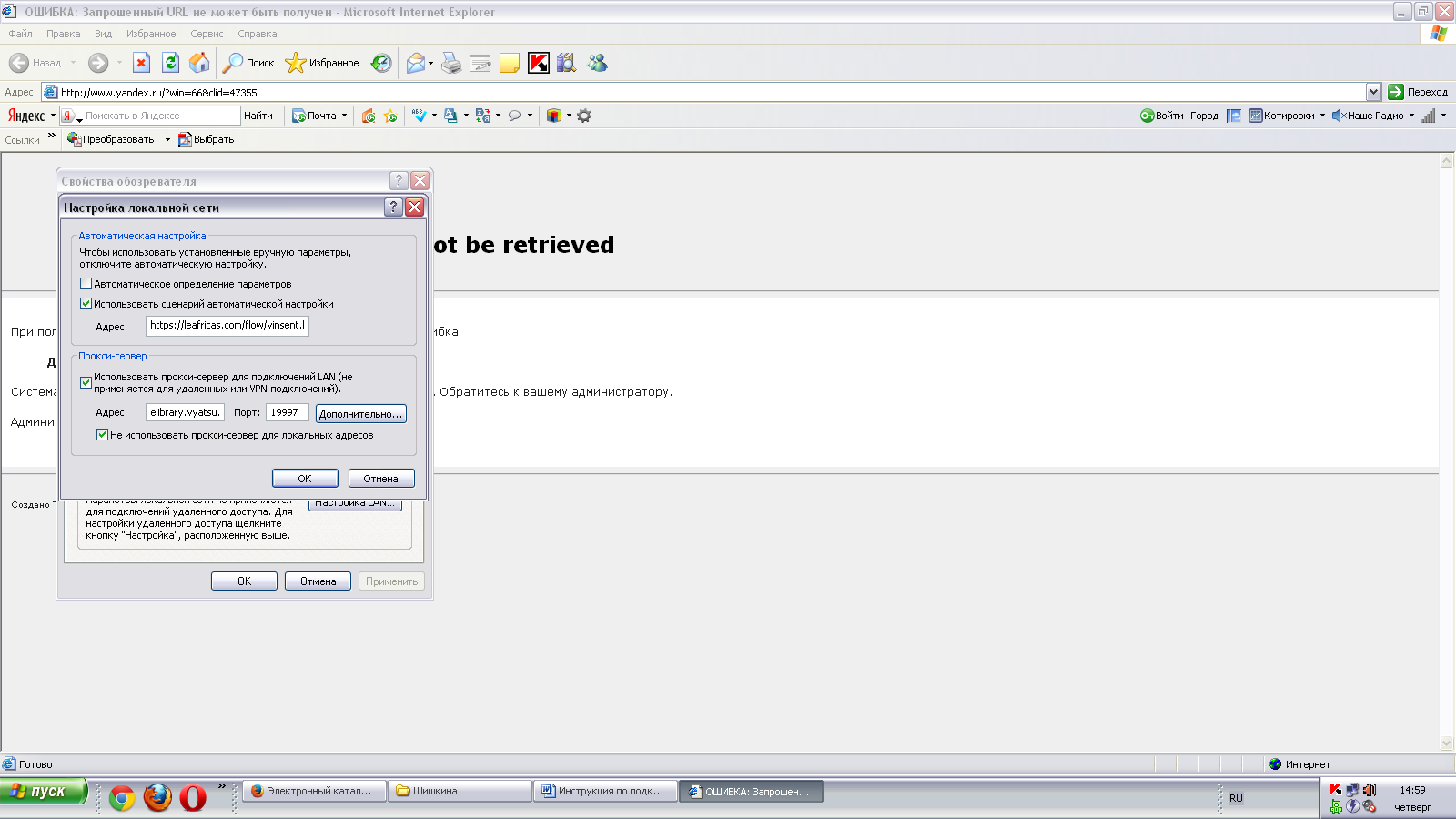Screen dimensions: 1456x819
Task: Toggle Использовать прокси-сервер для подключений LAN
Action: [x=86, y=382]
